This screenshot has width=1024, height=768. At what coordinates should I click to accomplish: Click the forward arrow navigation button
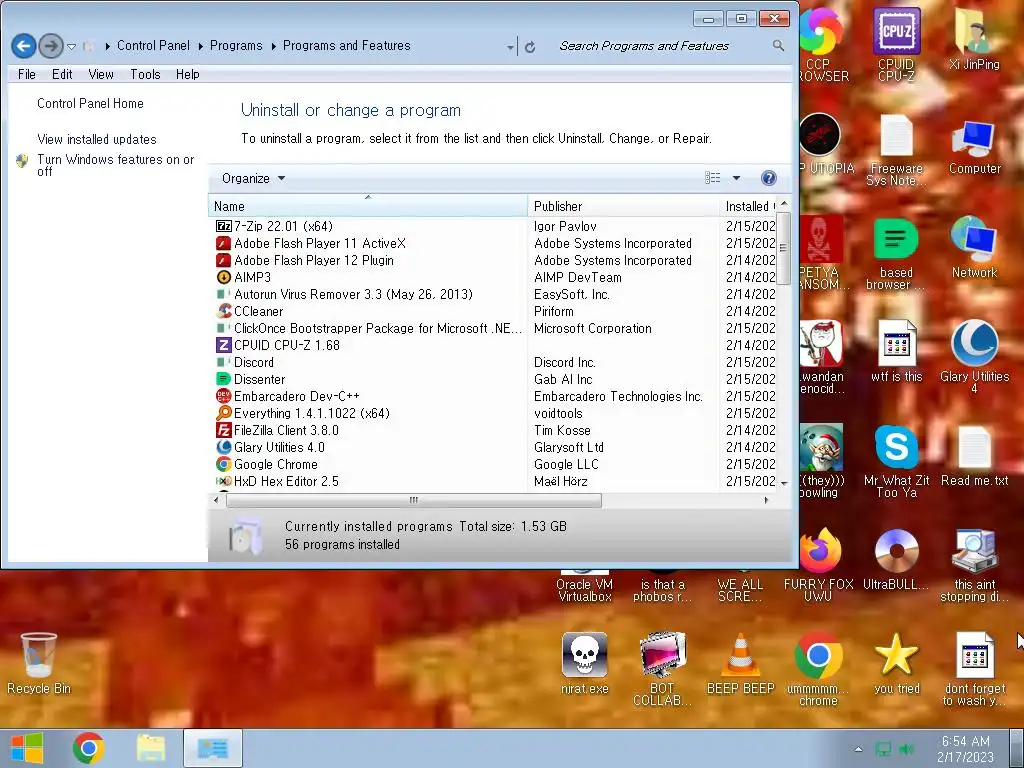50,46
